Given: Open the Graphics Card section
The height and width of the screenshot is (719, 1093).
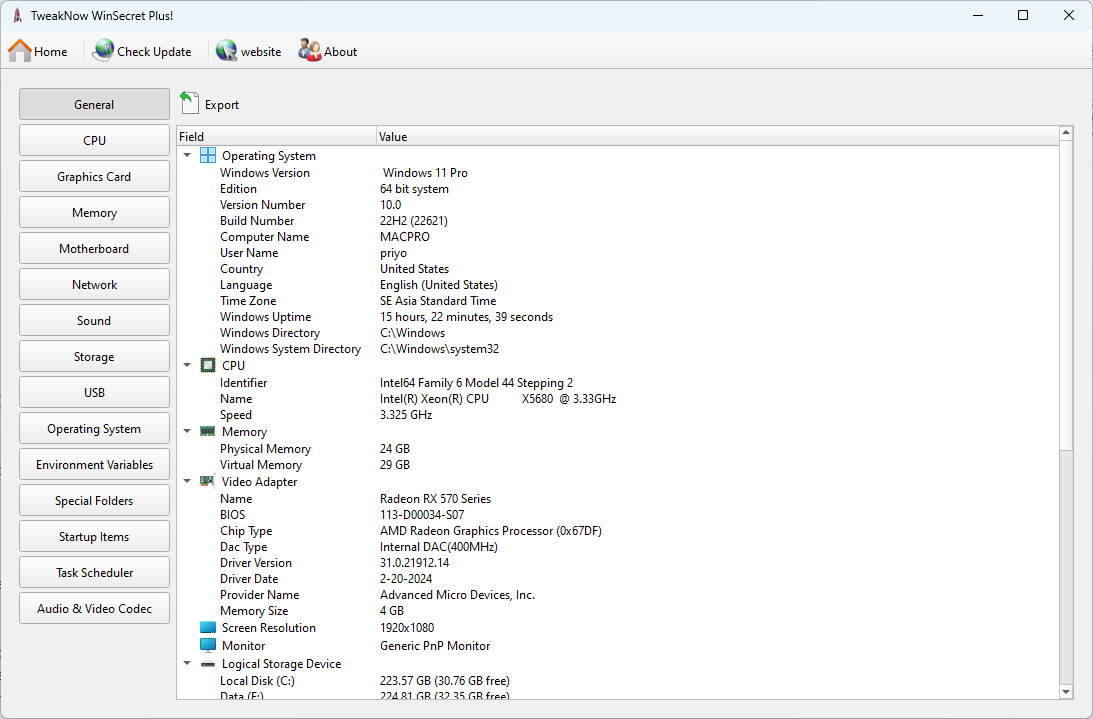Looking at the screenshot, I should [94, 176].
